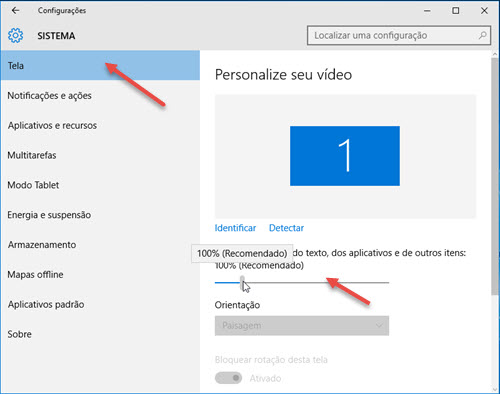Click the back arrow in title bar
This screenshot has height=394, width=500.
pyautogui.click(x=15, y=11)
